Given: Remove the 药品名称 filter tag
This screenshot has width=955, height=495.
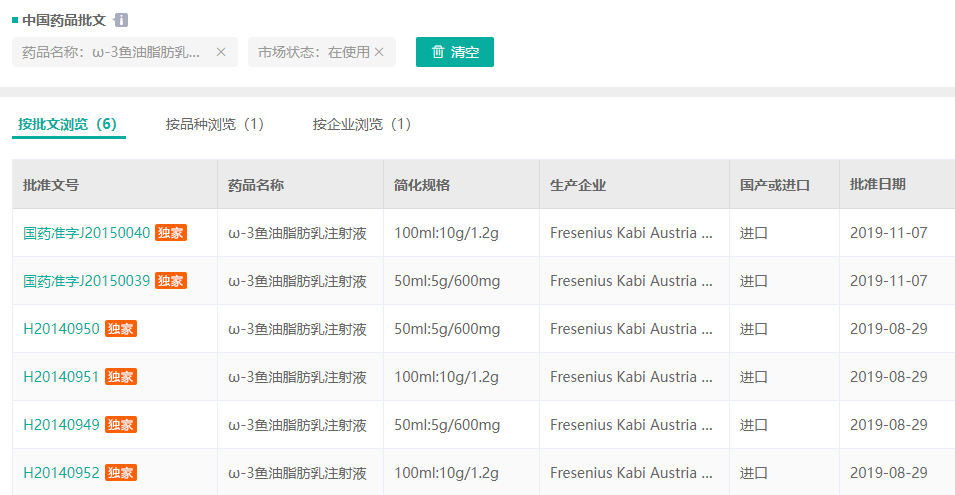Looking at the screenshot, I should 221,52.
